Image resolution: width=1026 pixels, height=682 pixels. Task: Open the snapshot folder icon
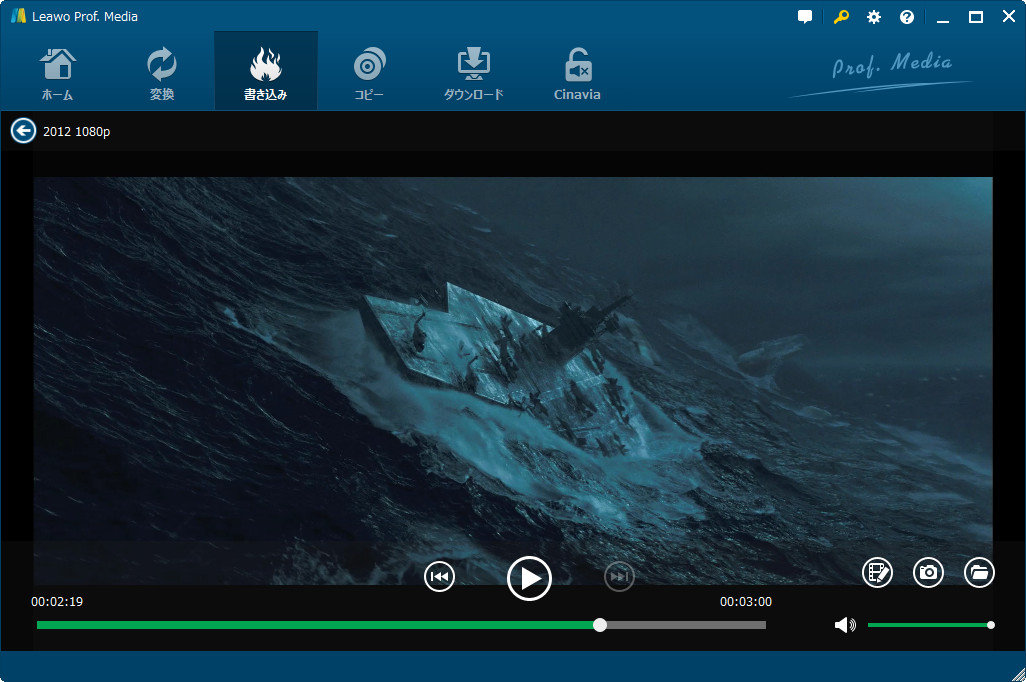click(x=980, y=573)
